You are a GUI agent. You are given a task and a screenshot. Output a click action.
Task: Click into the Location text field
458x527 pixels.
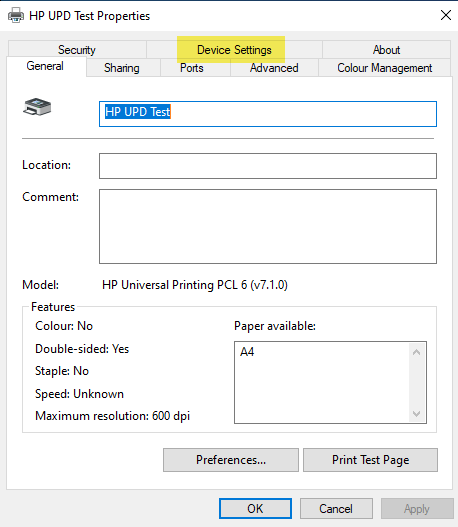(268, 166)
